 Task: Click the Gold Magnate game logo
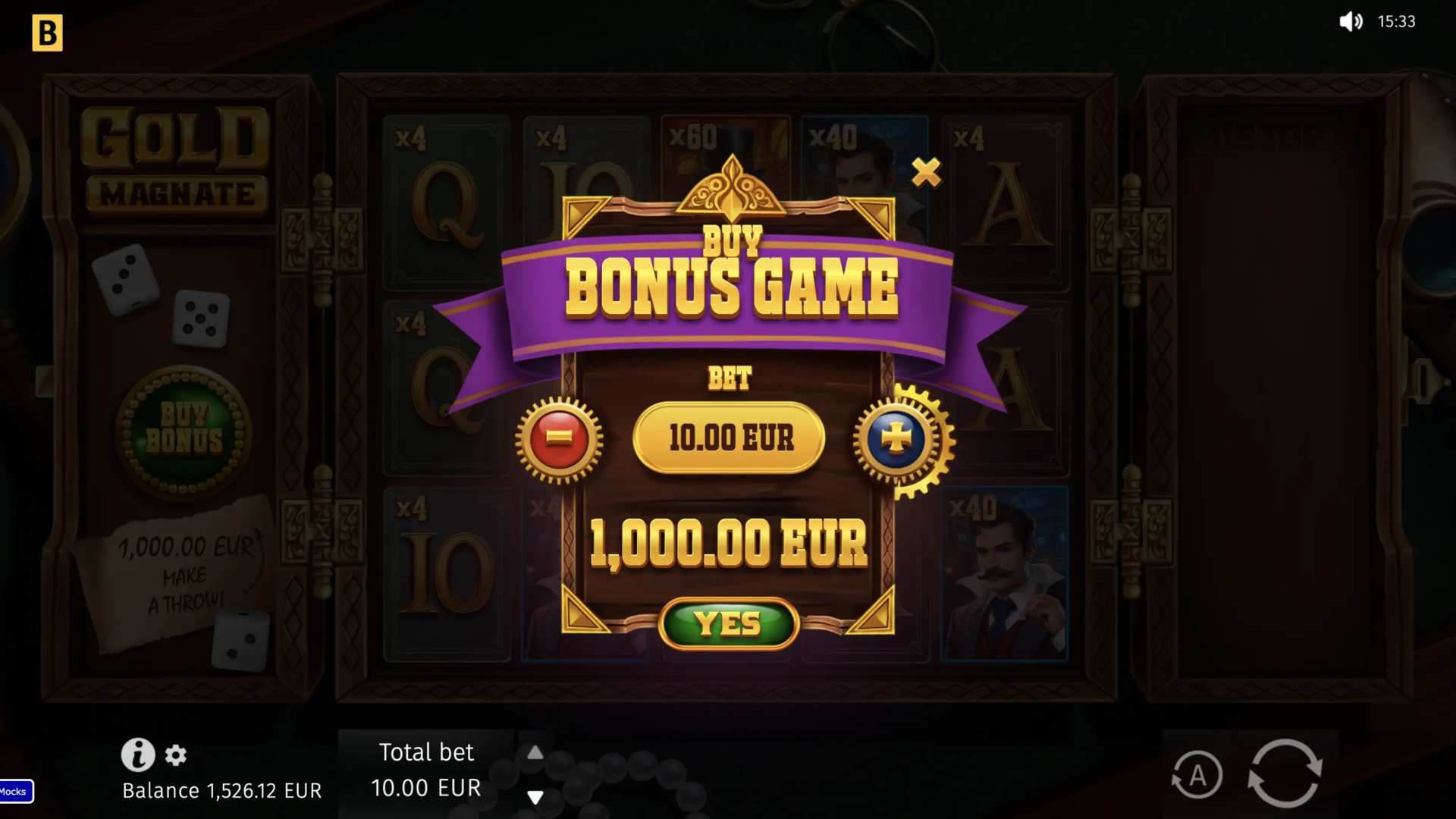[x=176, y=160]
